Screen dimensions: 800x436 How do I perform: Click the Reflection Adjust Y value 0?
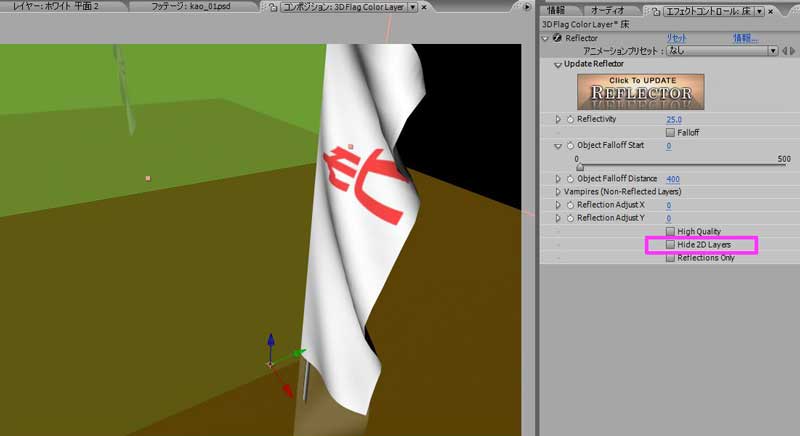pyautogui.click(x=669, y=219)
